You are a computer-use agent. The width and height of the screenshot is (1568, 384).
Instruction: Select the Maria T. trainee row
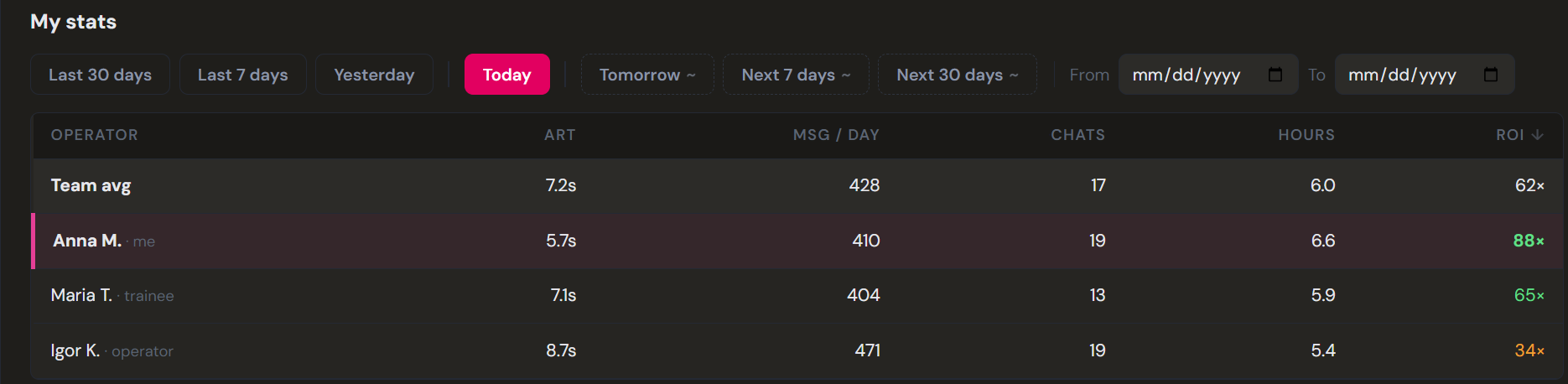pyautogui.click(x=797, y=295)
